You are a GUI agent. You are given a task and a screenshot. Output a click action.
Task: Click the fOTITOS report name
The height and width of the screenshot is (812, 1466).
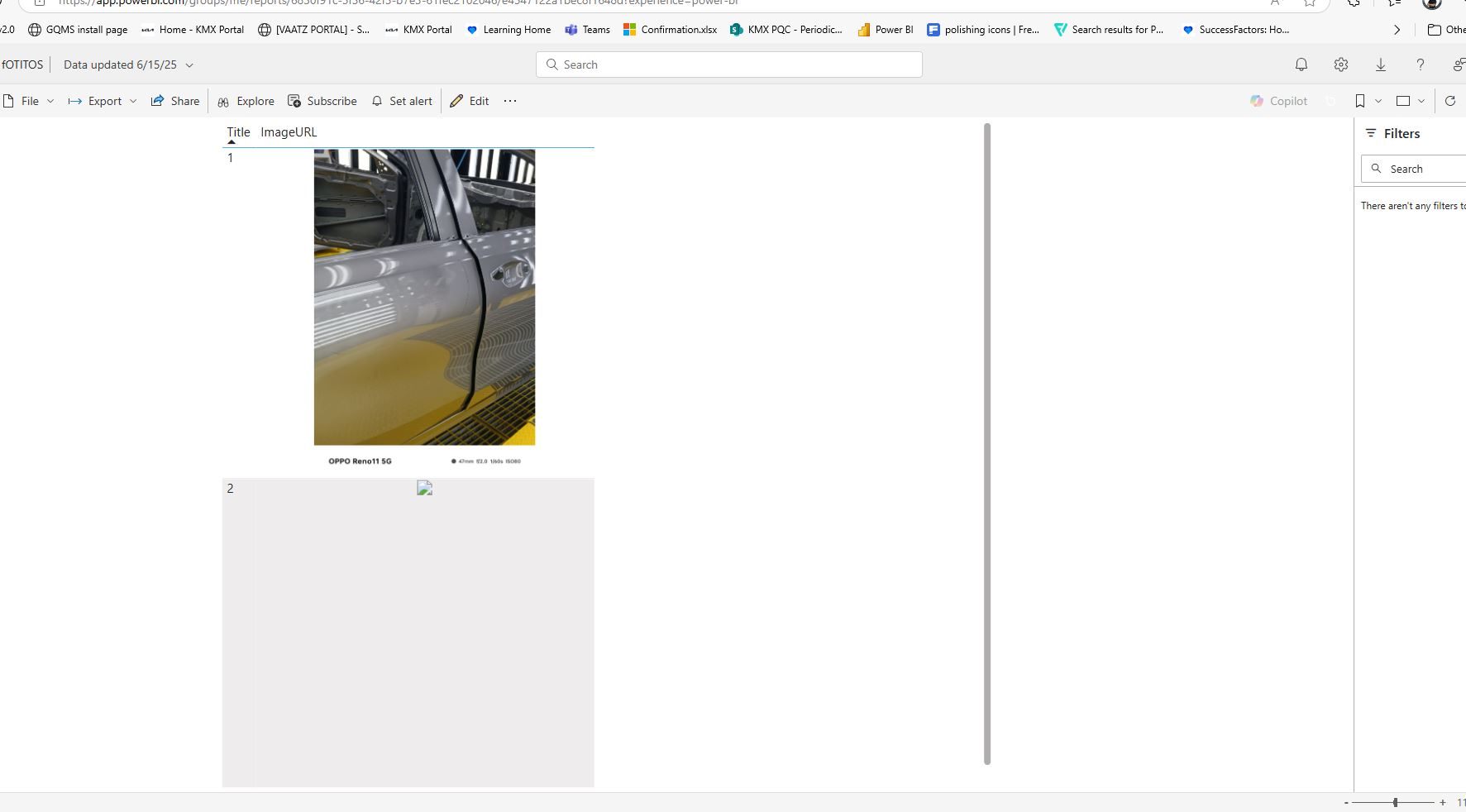(22, 64)
